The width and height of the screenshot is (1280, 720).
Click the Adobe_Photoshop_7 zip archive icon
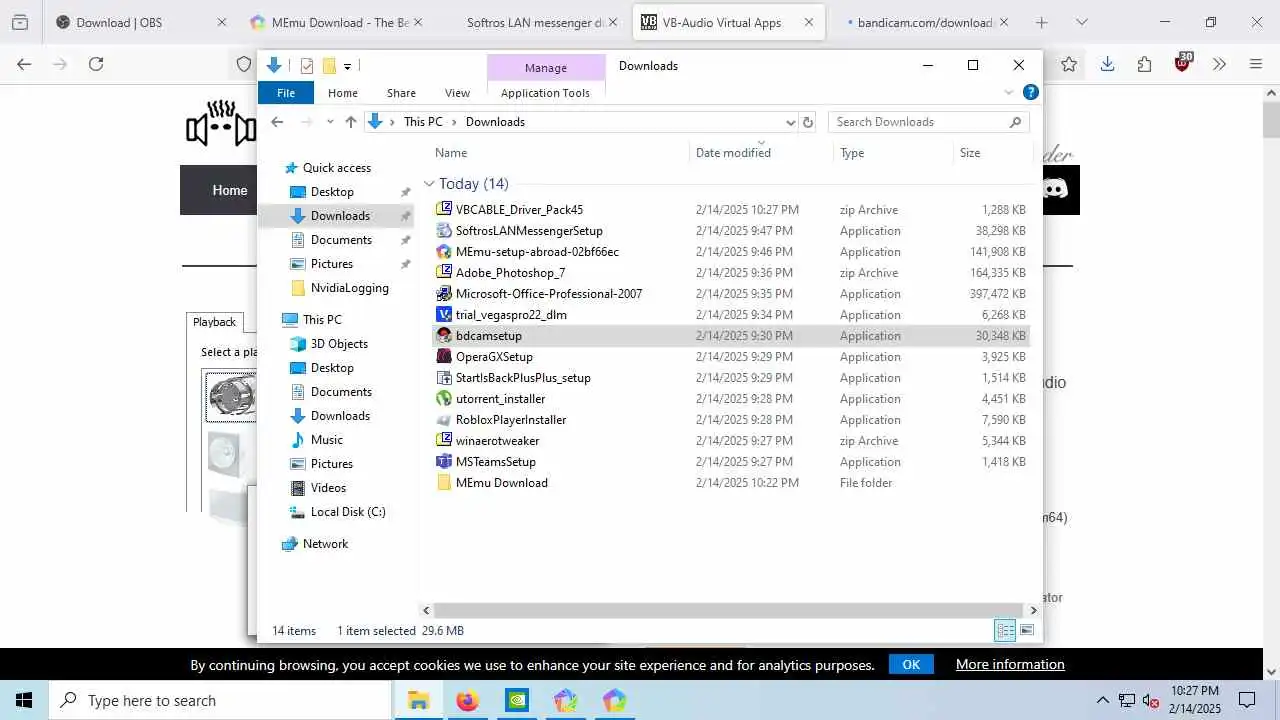[444, 273]
